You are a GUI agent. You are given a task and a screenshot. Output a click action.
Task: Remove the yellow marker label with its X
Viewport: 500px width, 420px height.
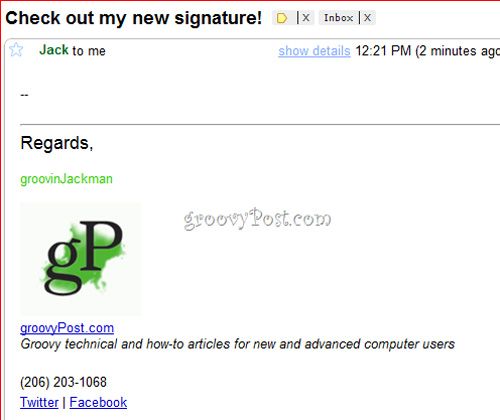(x=306, y=18)
